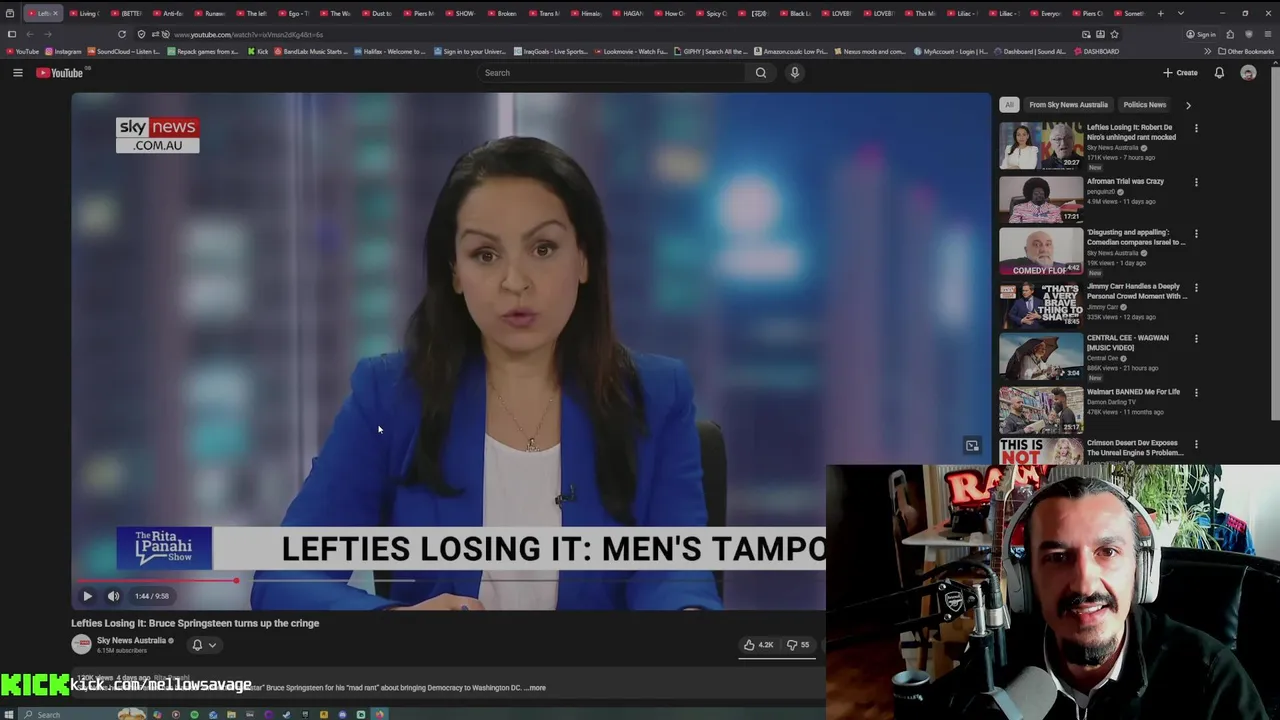Select From Sky News Australia chip

[x=1068, y=104]
